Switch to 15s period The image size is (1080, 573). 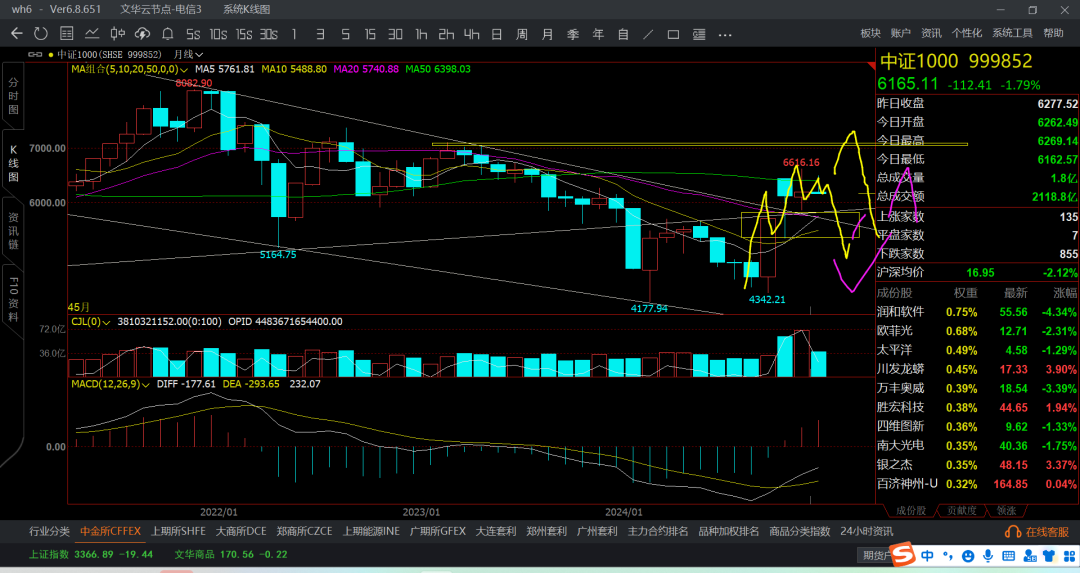click(x=244, y=34)
